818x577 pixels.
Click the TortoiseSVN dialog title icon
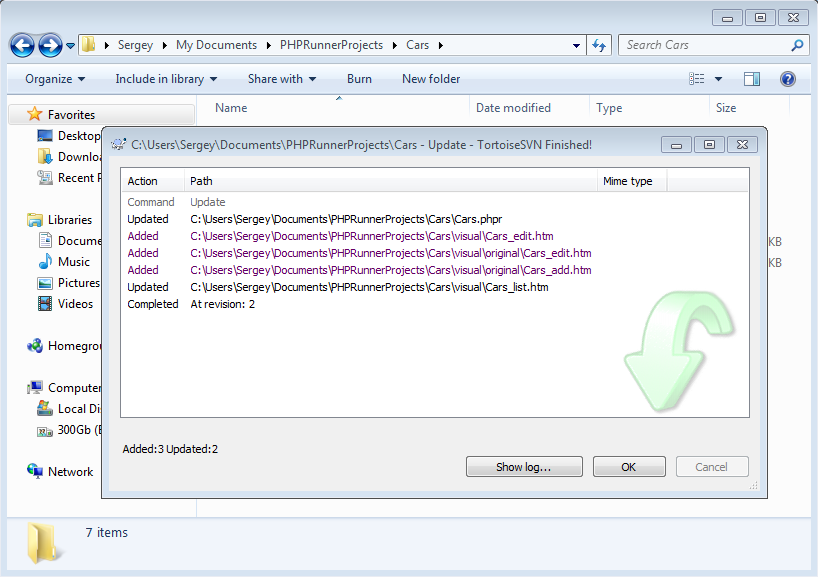118,145
